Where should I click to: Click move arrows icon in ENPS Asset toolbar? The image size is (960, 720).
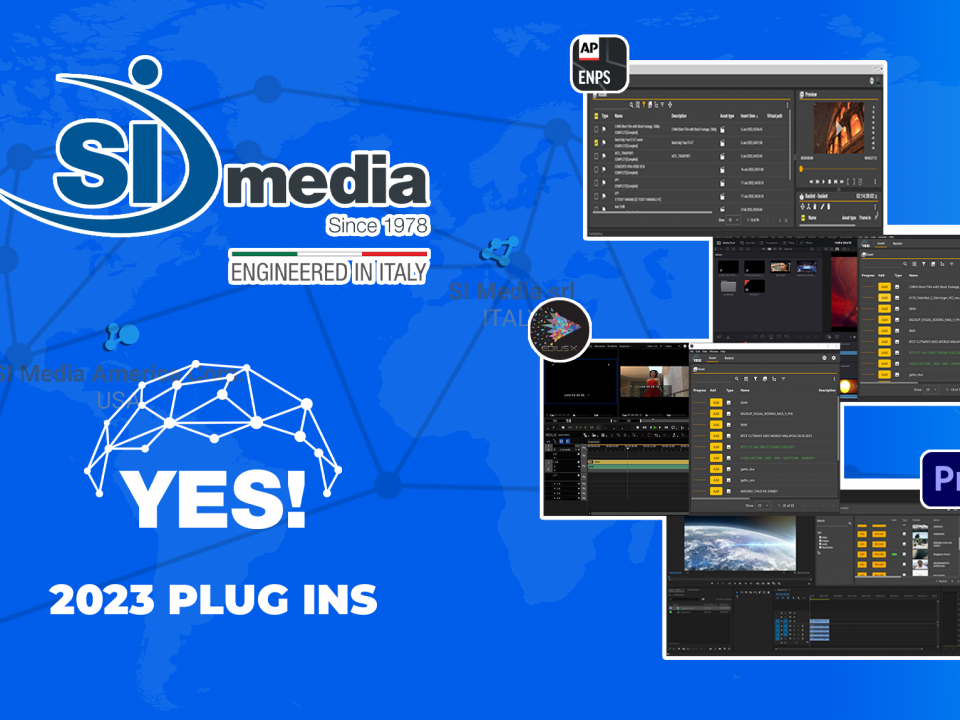tap(670, 105)
